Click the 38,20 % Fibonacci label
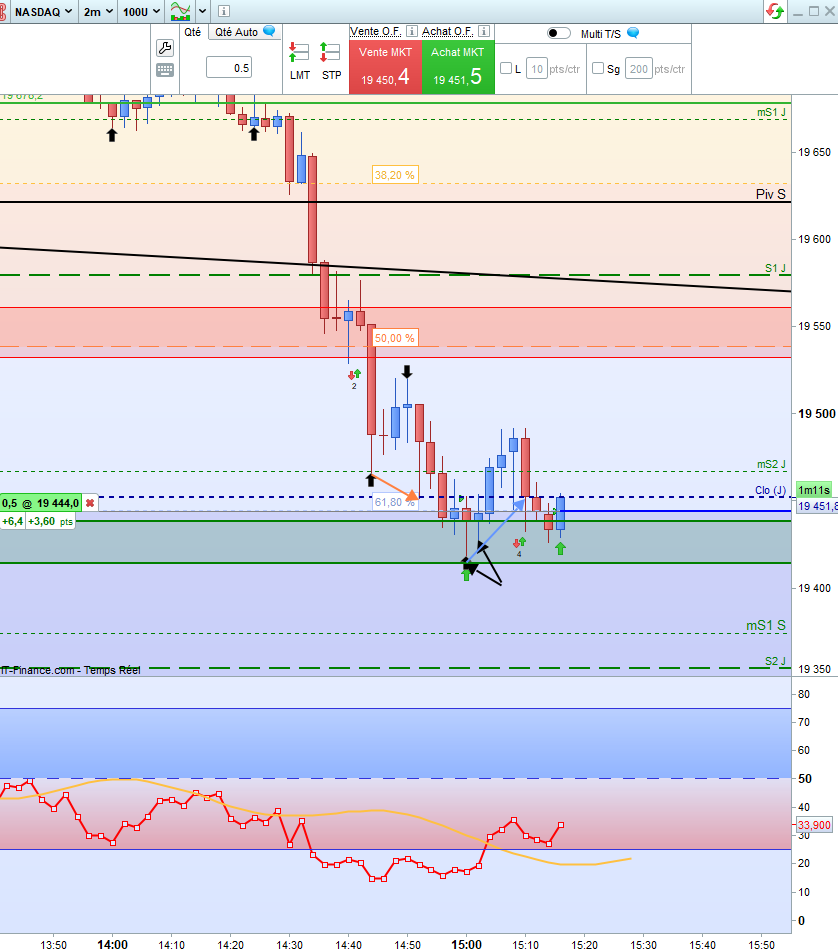The height and width of the screenshot is (949, 838). pos(394,175)
